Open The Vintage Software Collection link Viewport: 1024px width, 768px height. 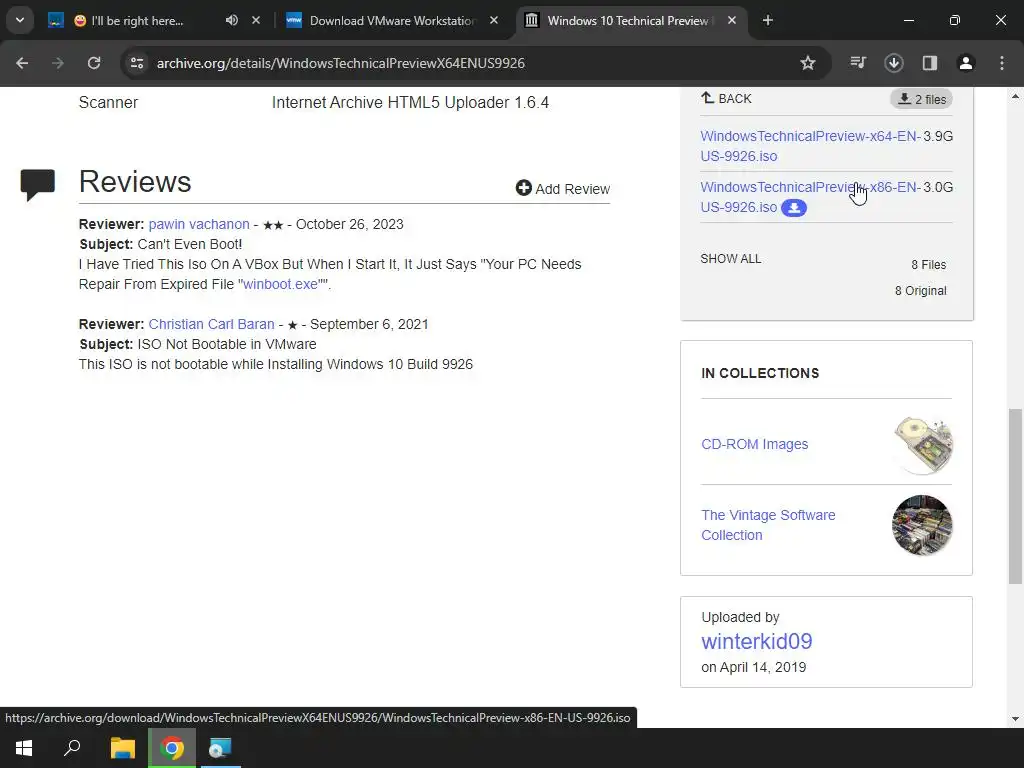(x=768, y=525)
